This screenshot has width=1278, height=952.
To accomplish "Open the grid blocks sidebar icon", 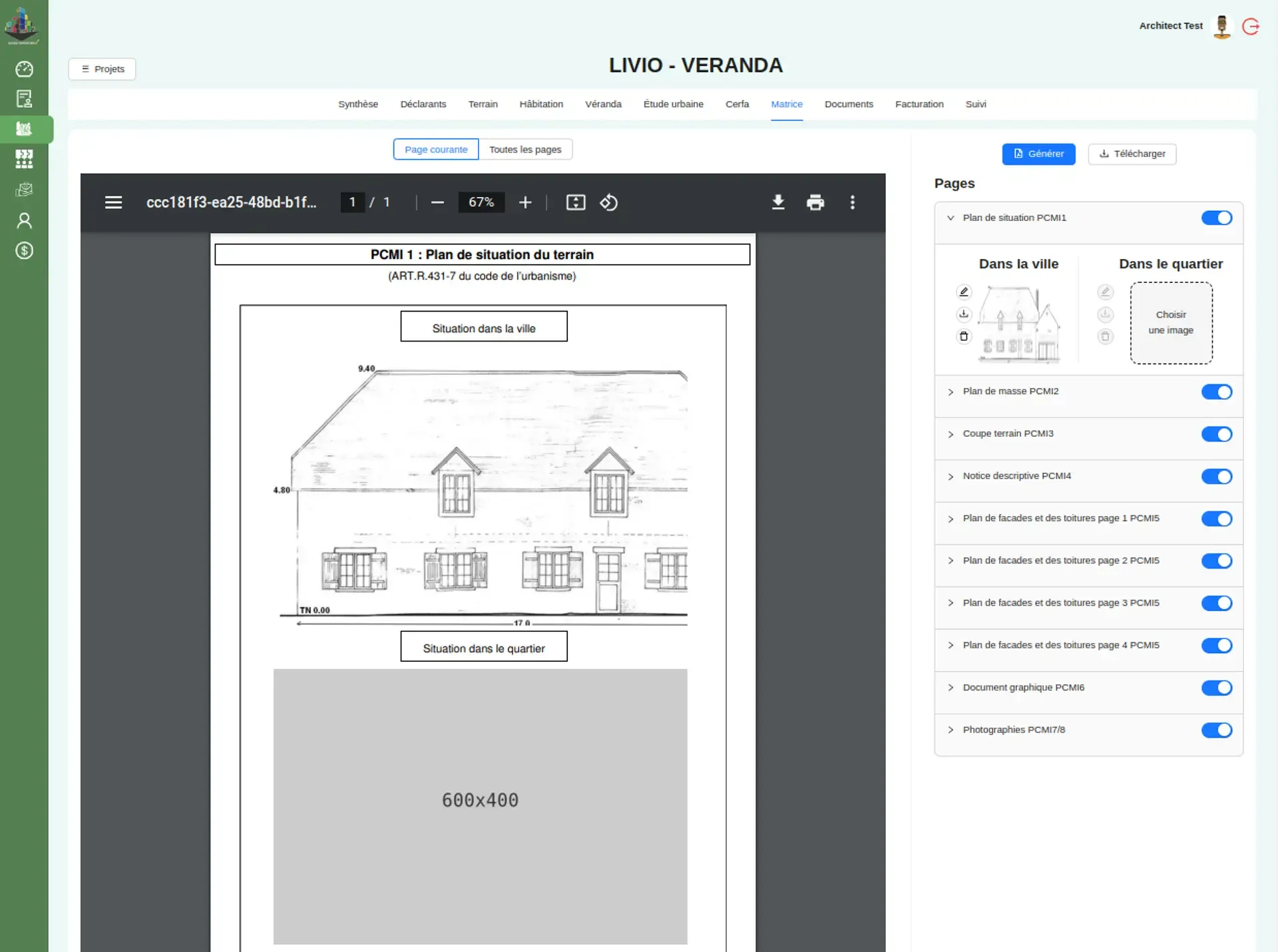I will tap(24, 158).
